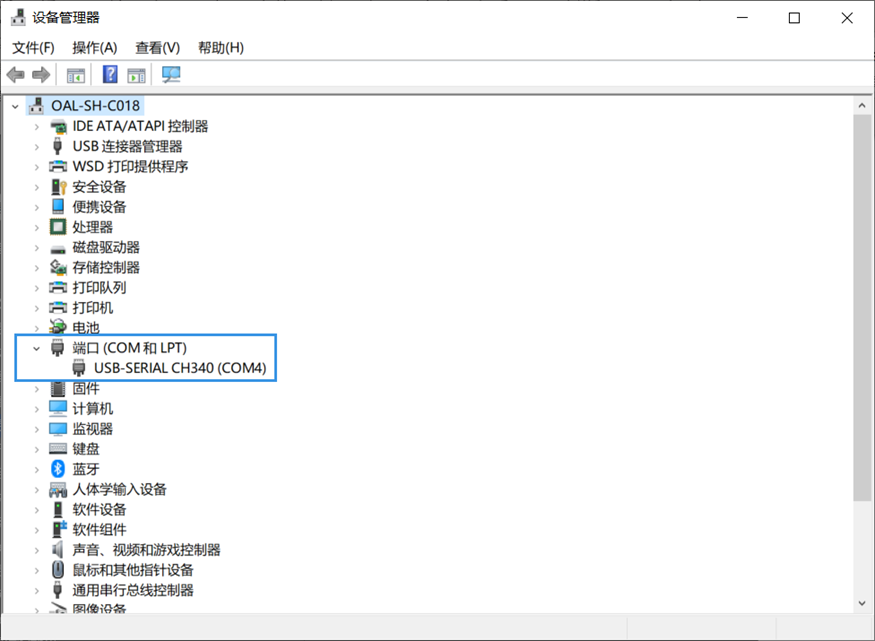Select 鼠标和其他指针设备 tree entry

click(133, 570)
